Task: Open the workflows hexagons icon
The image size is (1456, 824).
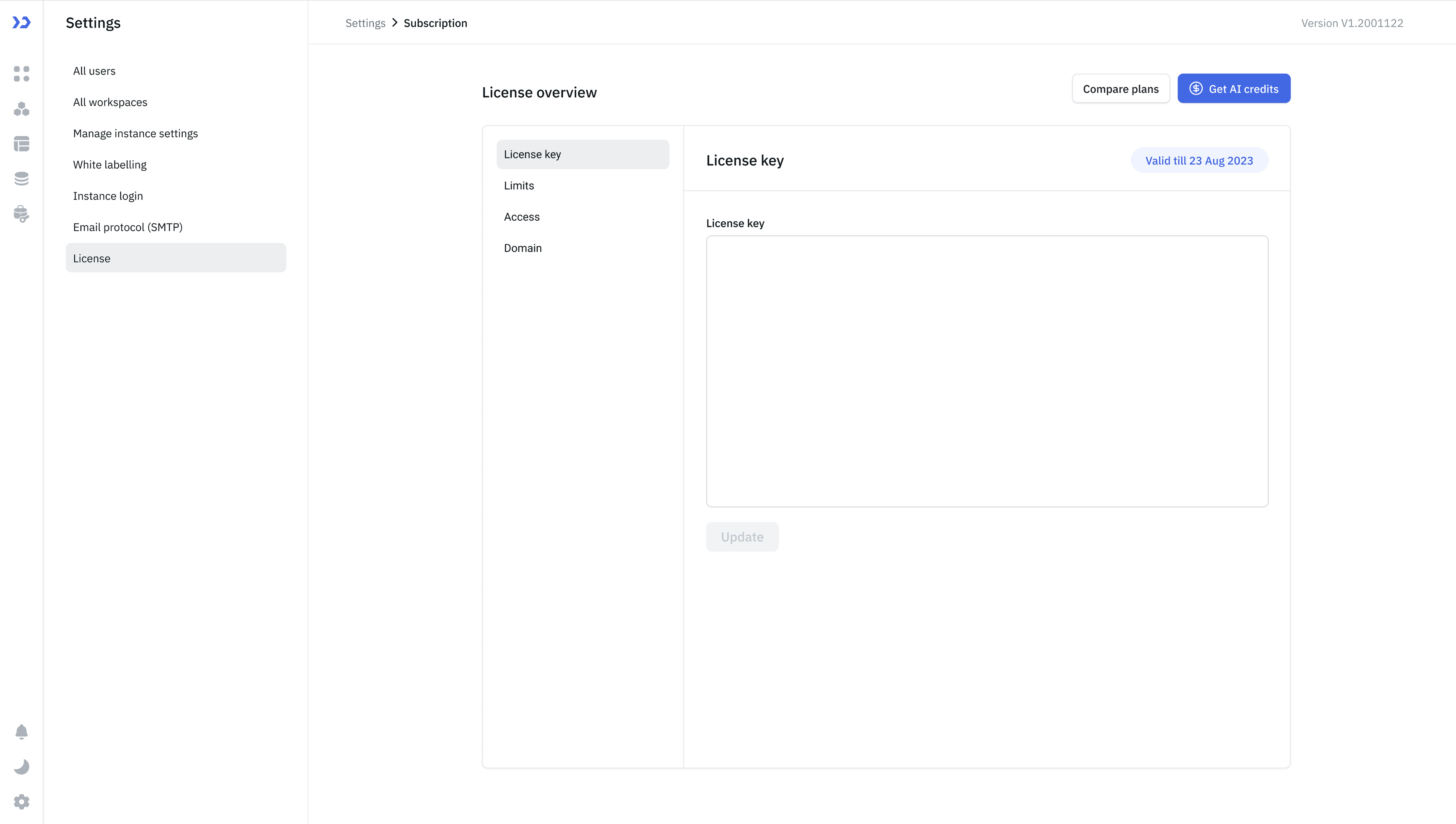Action: pos(22,109)
